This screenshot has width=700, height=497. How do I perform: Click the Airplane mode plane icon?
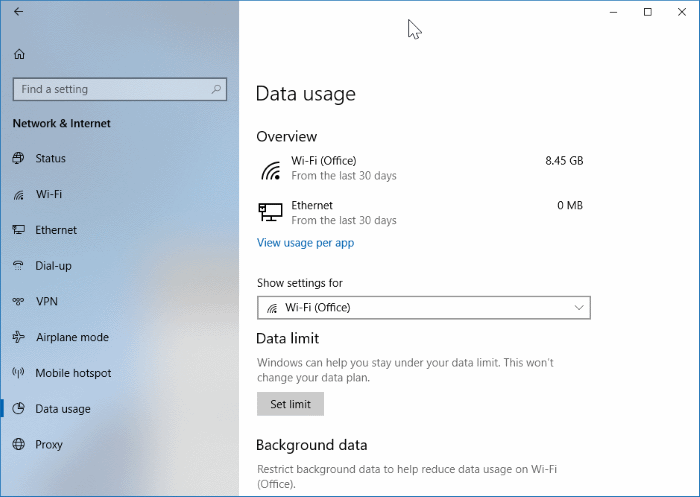pyautogui.click(x=18, y=337)
